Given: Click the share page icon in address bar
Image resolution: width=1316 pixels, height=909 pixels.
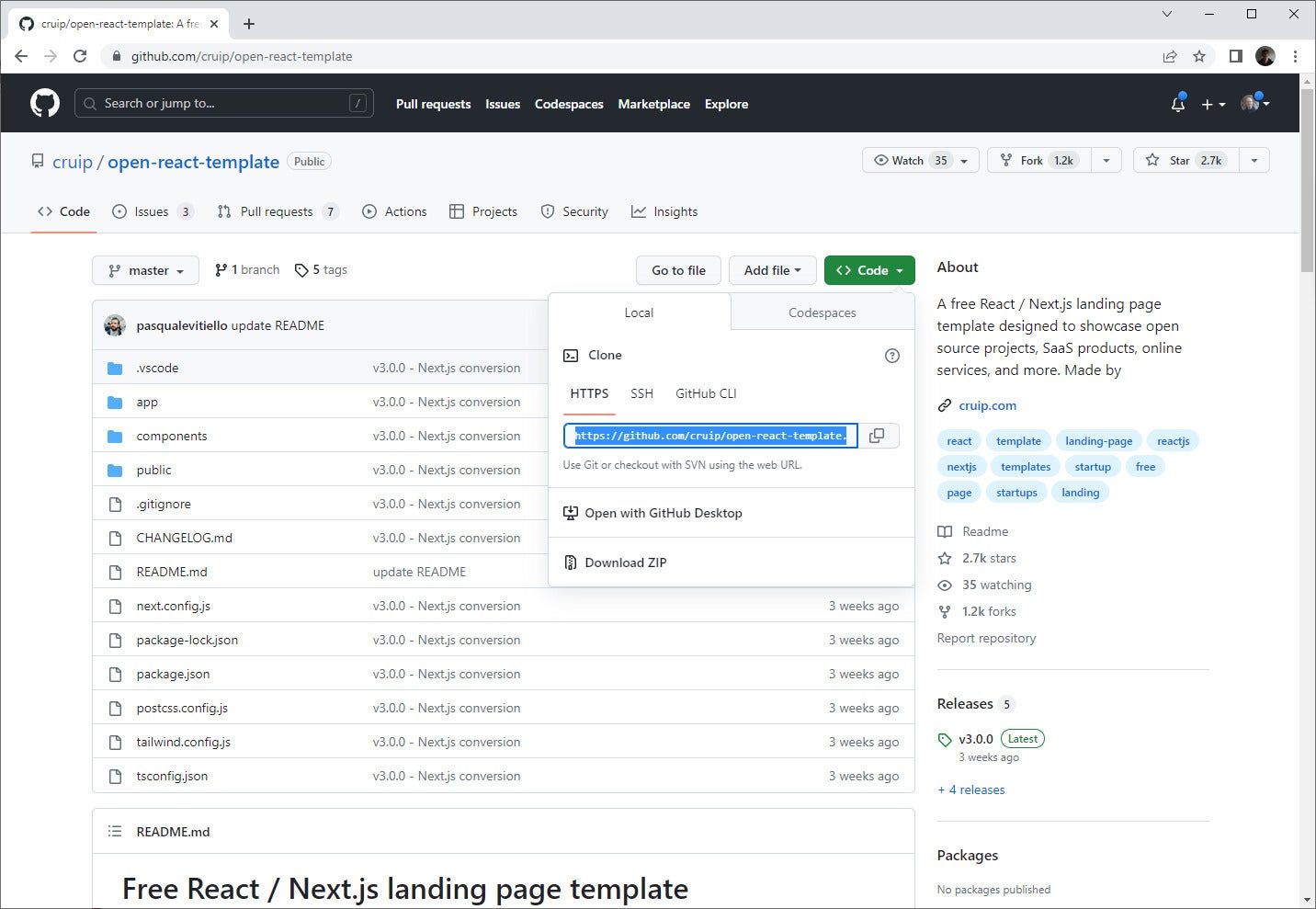Looking at the screenshot, I should (1170, 56).
